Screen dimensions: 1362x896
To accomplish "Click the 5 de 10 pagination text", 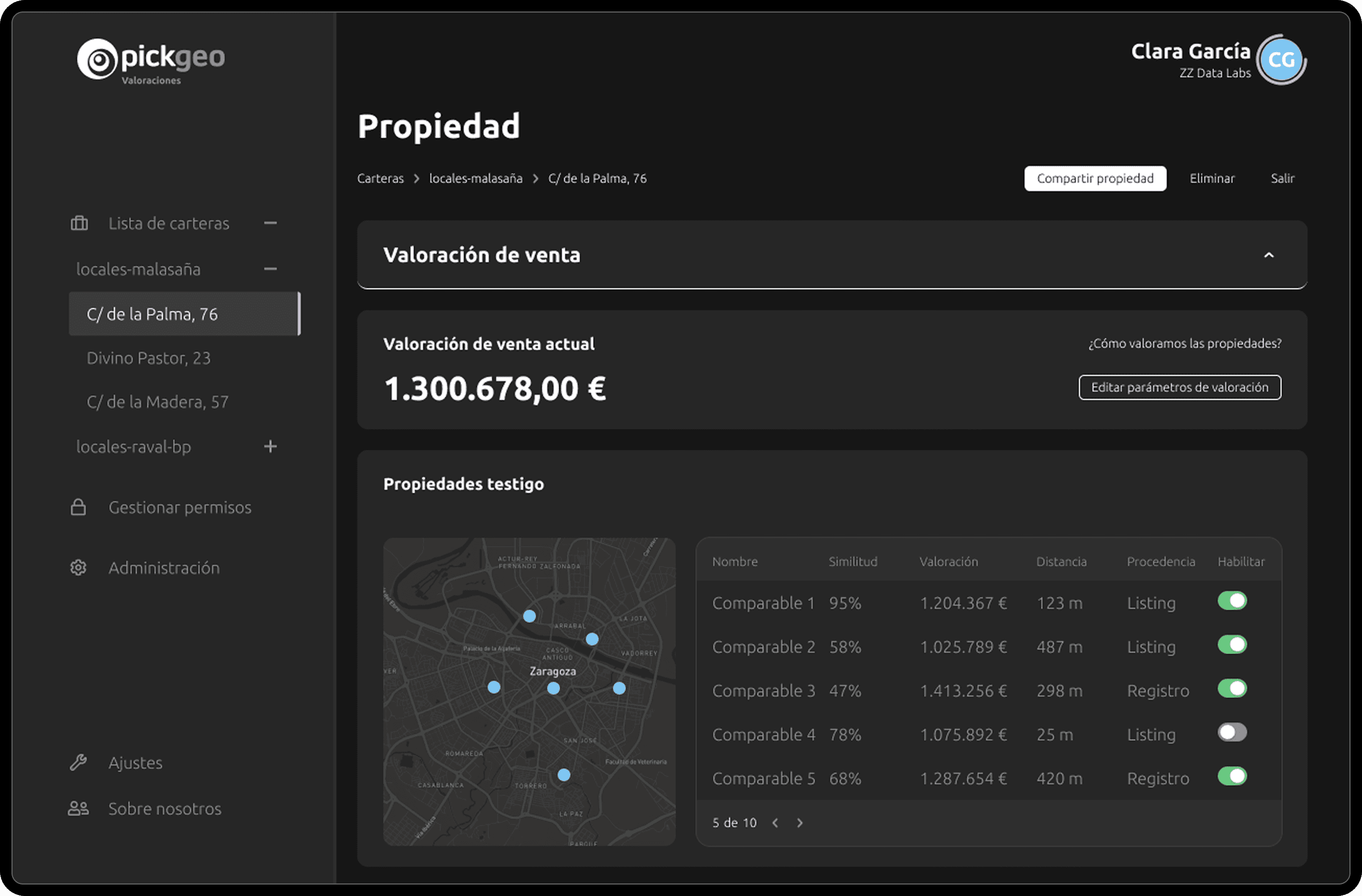I will (734, 822).
